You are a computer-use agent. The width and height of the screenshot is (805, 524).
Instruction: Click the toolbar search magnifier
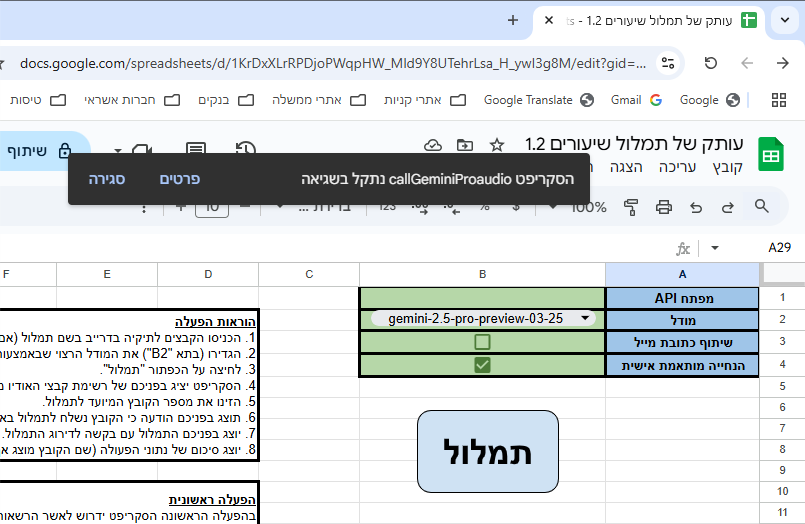click(762, 206)
